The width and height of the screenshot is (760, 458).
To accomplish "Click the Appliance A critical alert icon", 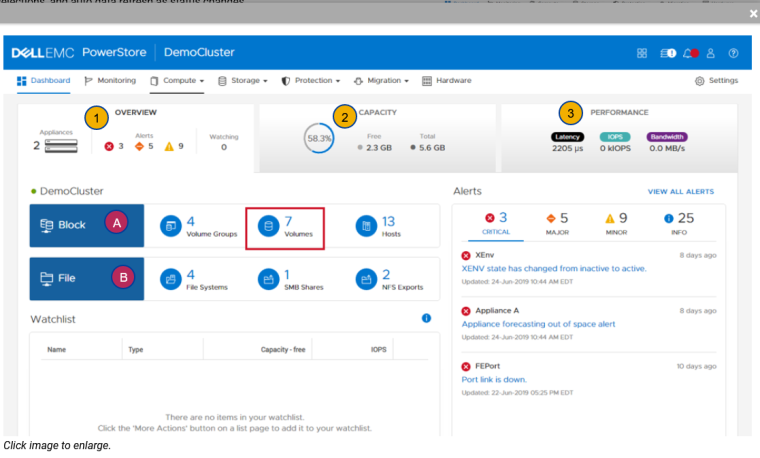I will tap(466, 311).
